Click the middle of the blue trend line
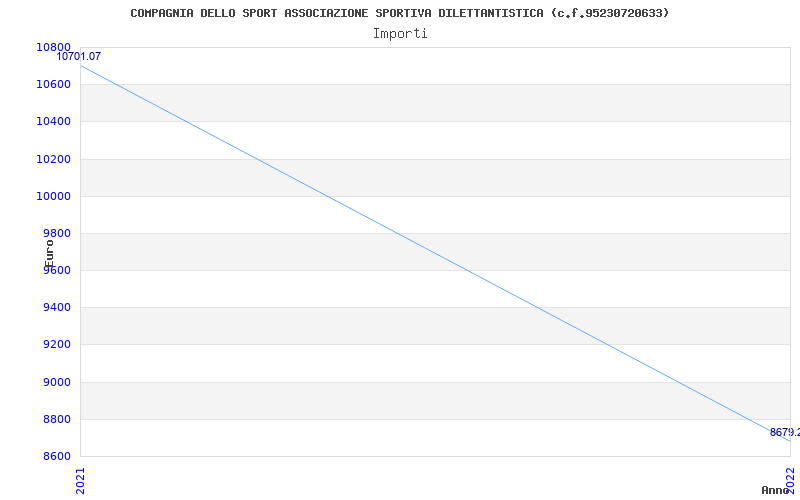 435,253
